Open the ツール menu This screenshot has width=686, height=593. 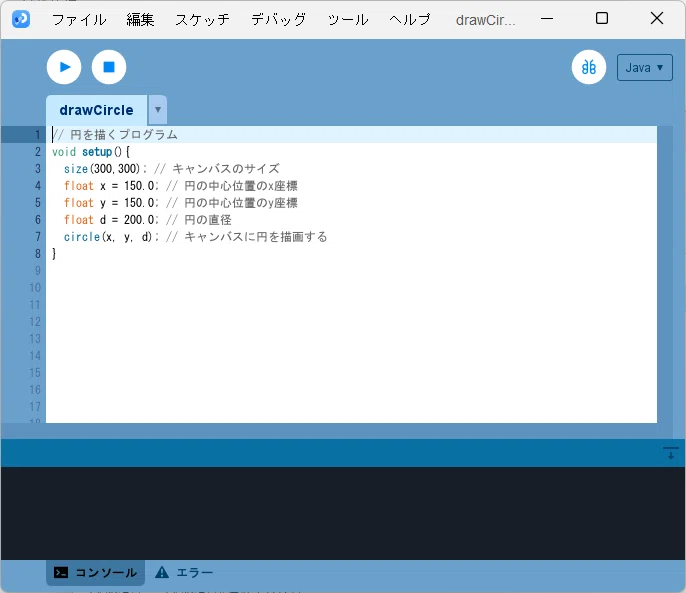(x=348, y=20)
